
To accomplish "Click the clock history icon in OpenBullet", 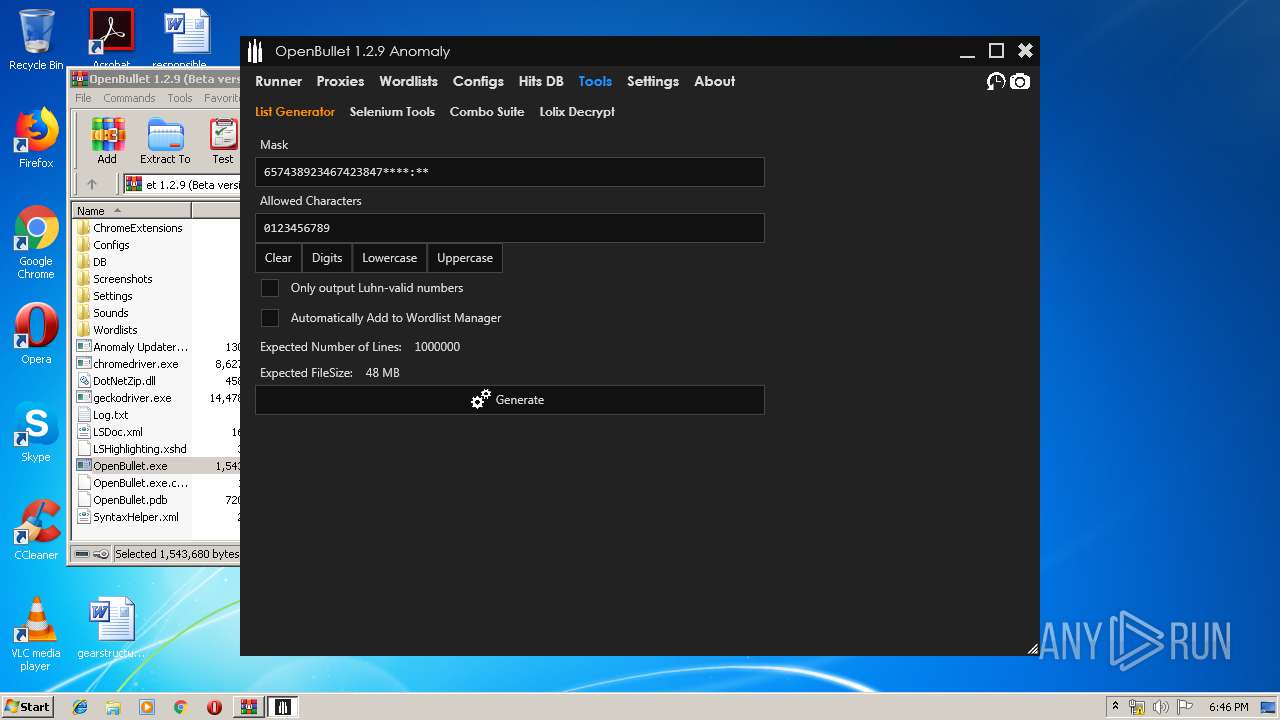I will (x=996, y=82).
